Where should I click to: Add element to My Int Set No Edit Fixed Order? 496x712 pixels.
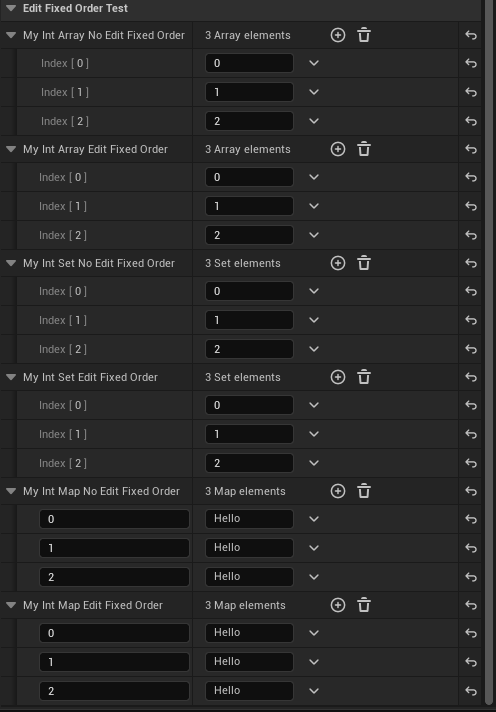tap(337, 263)
